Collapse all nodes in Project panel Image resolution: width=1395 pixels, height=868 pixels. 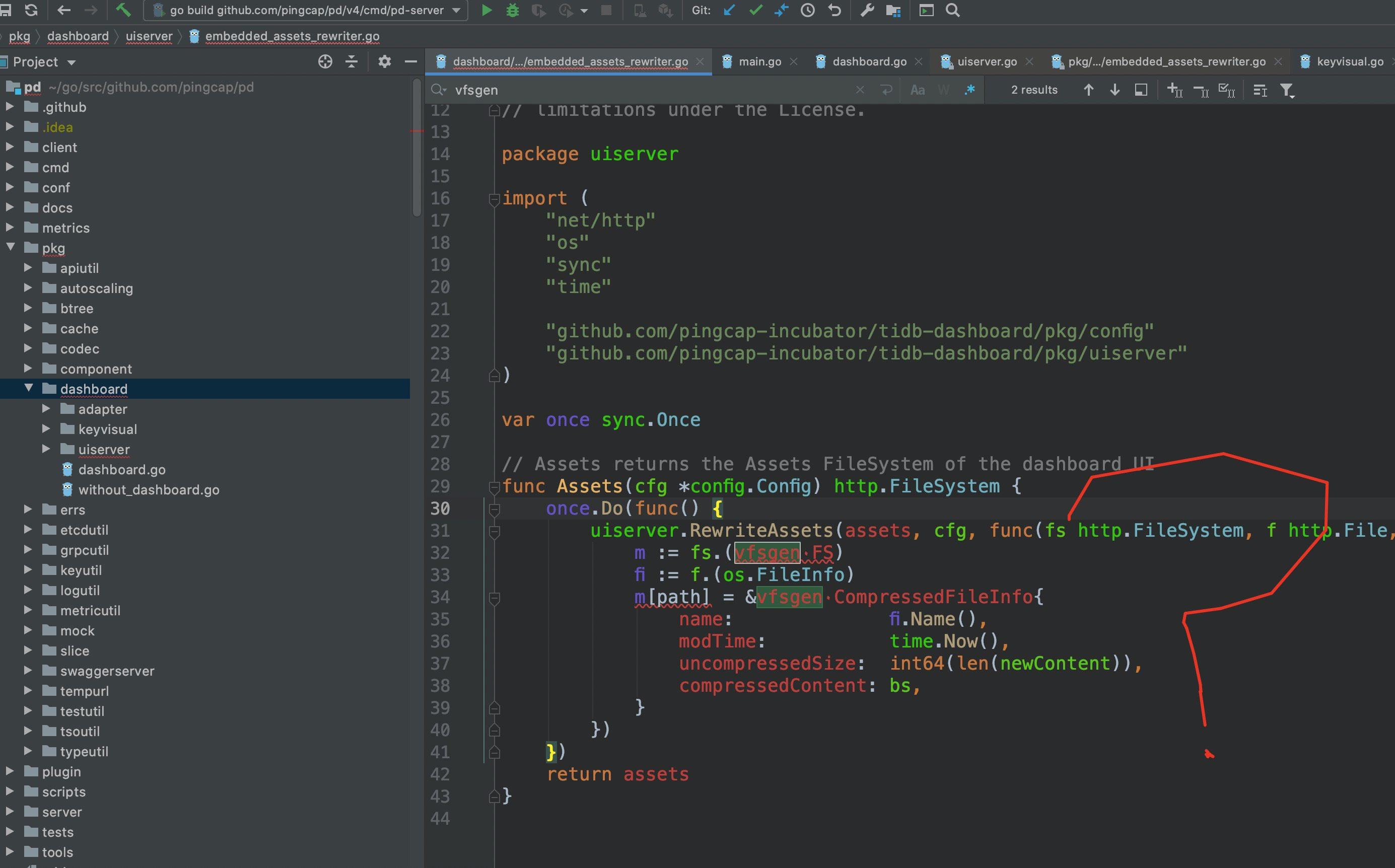click(352, 61)
